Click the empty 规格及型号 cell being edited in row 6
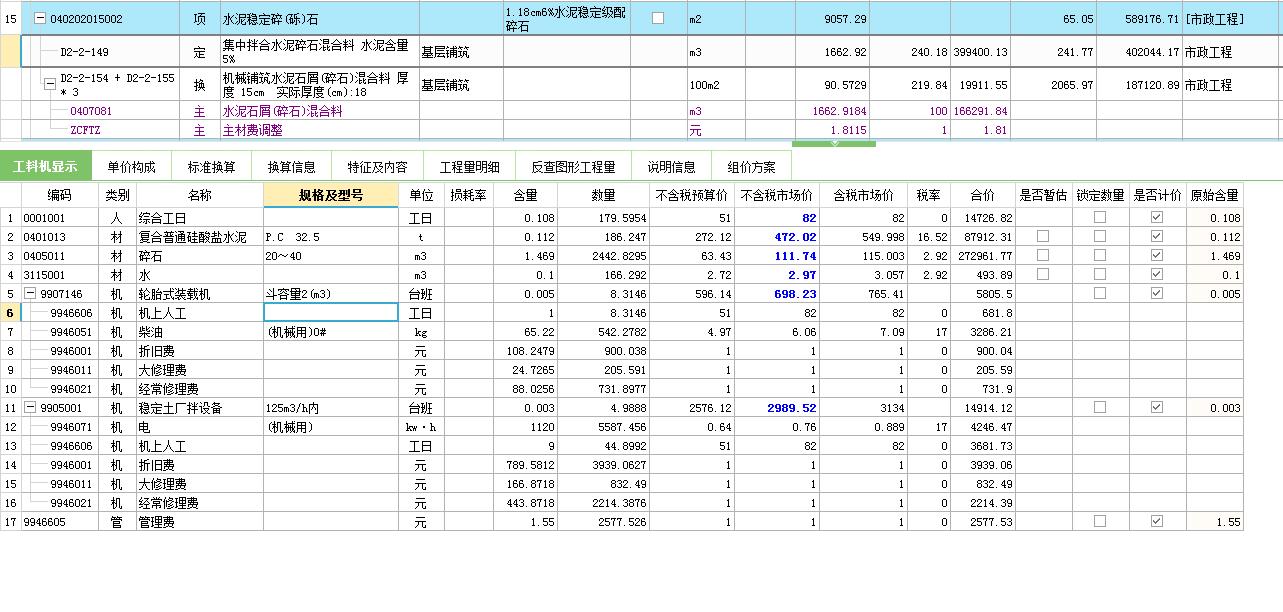The height and width of the screenshot is (612, 1283). tap(331, 313)
